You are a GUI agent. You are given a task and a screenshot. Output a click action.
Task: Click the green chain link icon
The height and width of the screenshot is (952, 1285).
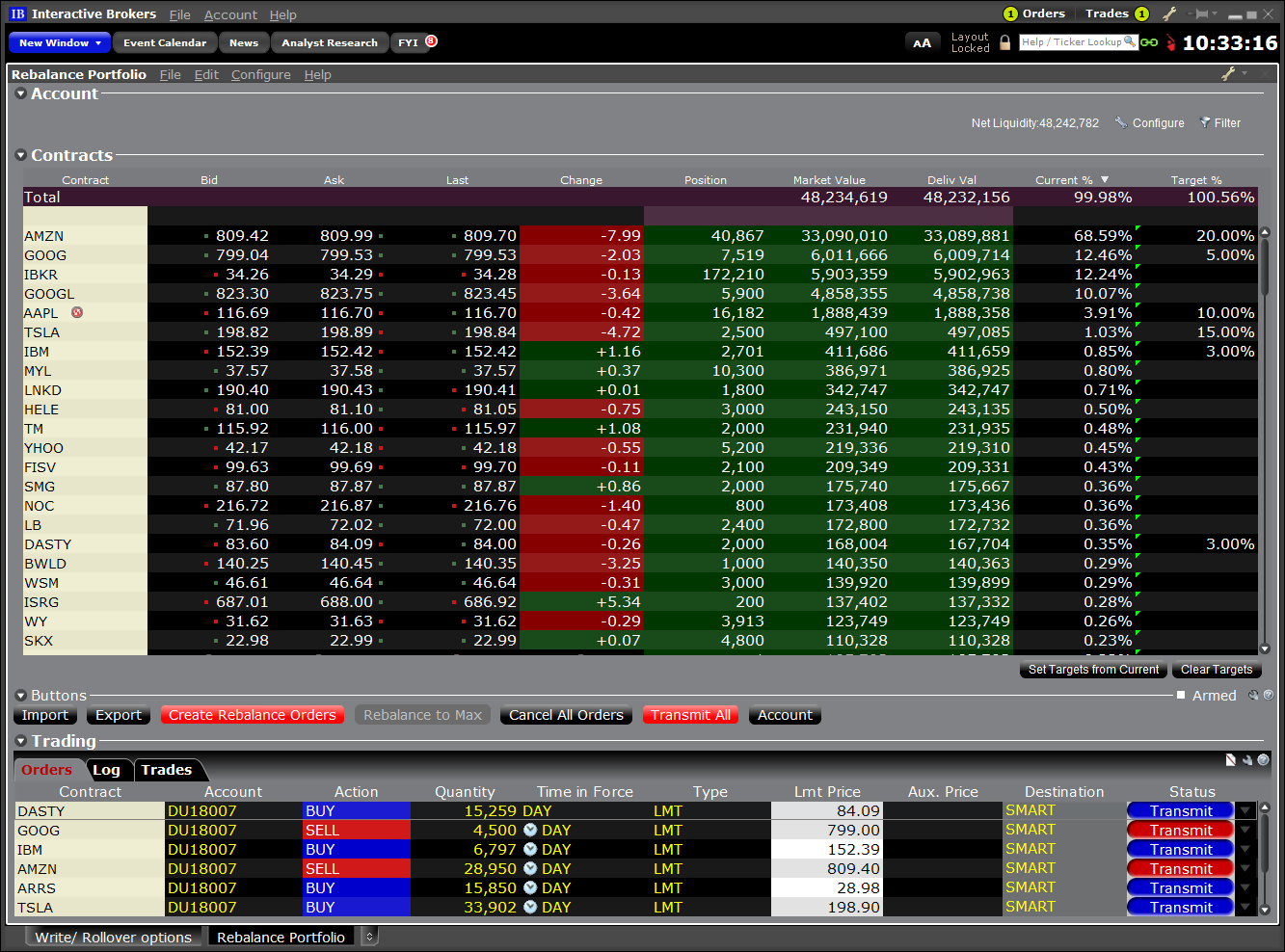pyautogui.click(x=1149, y=42)
